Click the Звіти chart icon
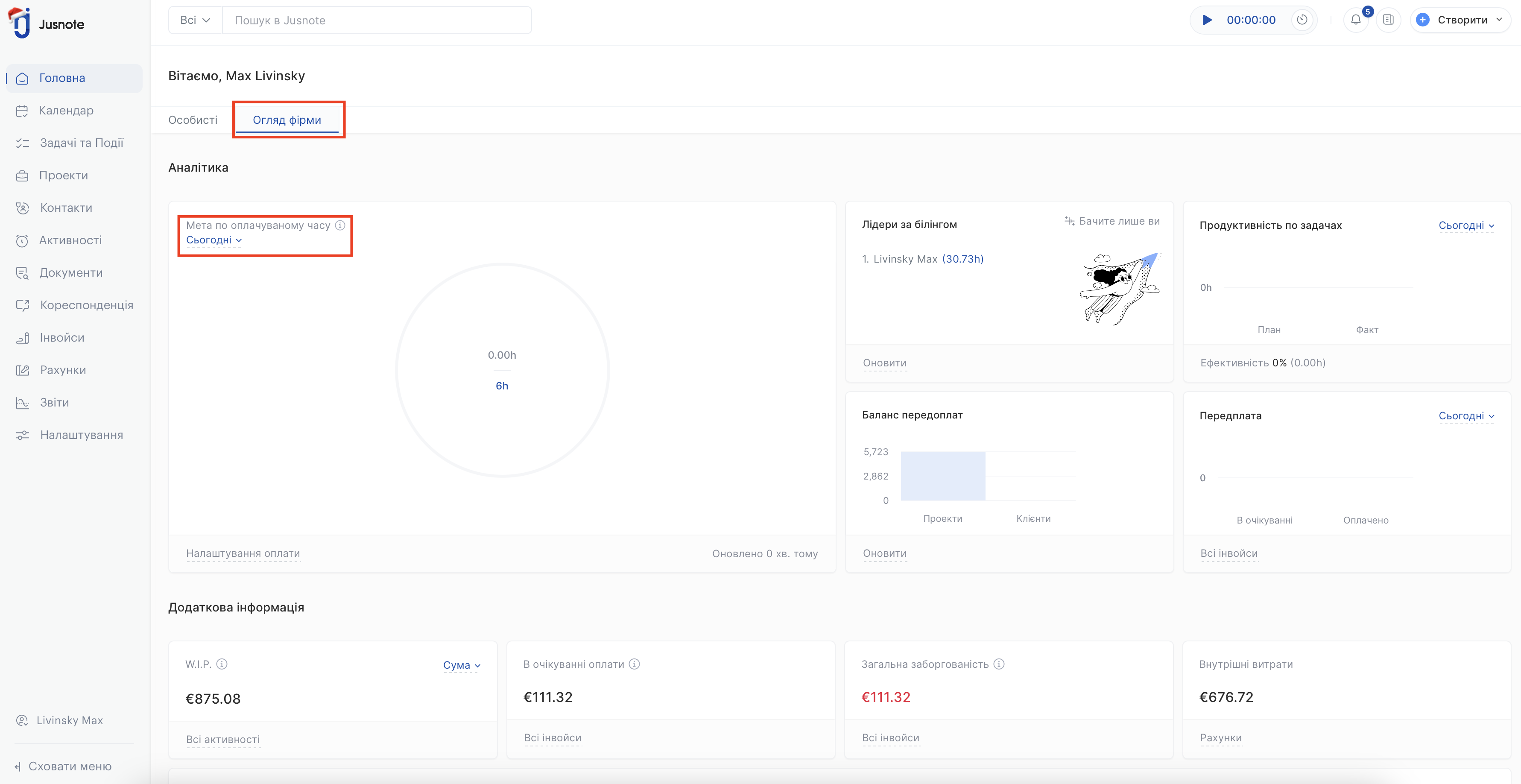 point(23,403)
